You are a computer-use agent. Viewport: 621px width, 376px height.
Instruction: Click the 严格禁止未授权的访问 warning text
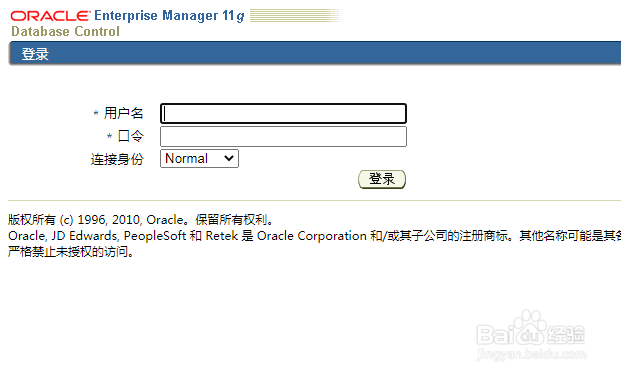tap(71, 252)
